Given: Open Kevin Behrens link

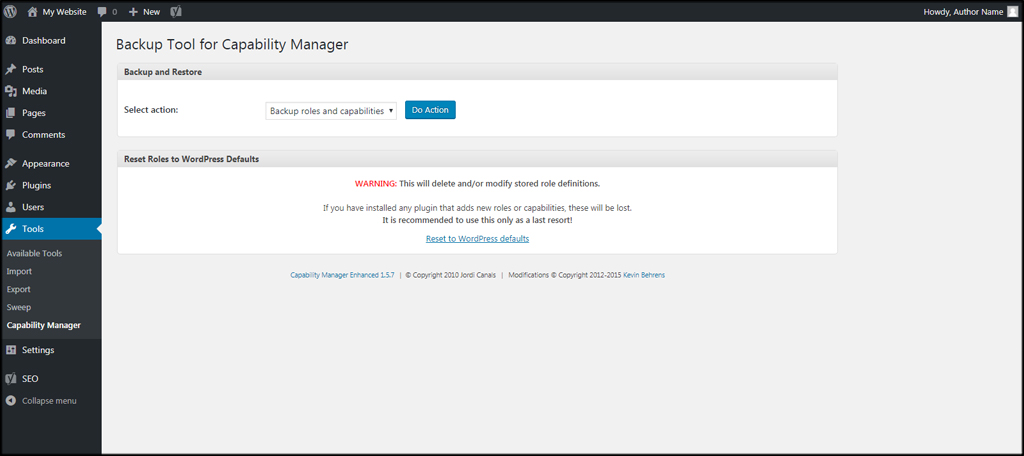Looking at the screenshot, I should [644, 275].
